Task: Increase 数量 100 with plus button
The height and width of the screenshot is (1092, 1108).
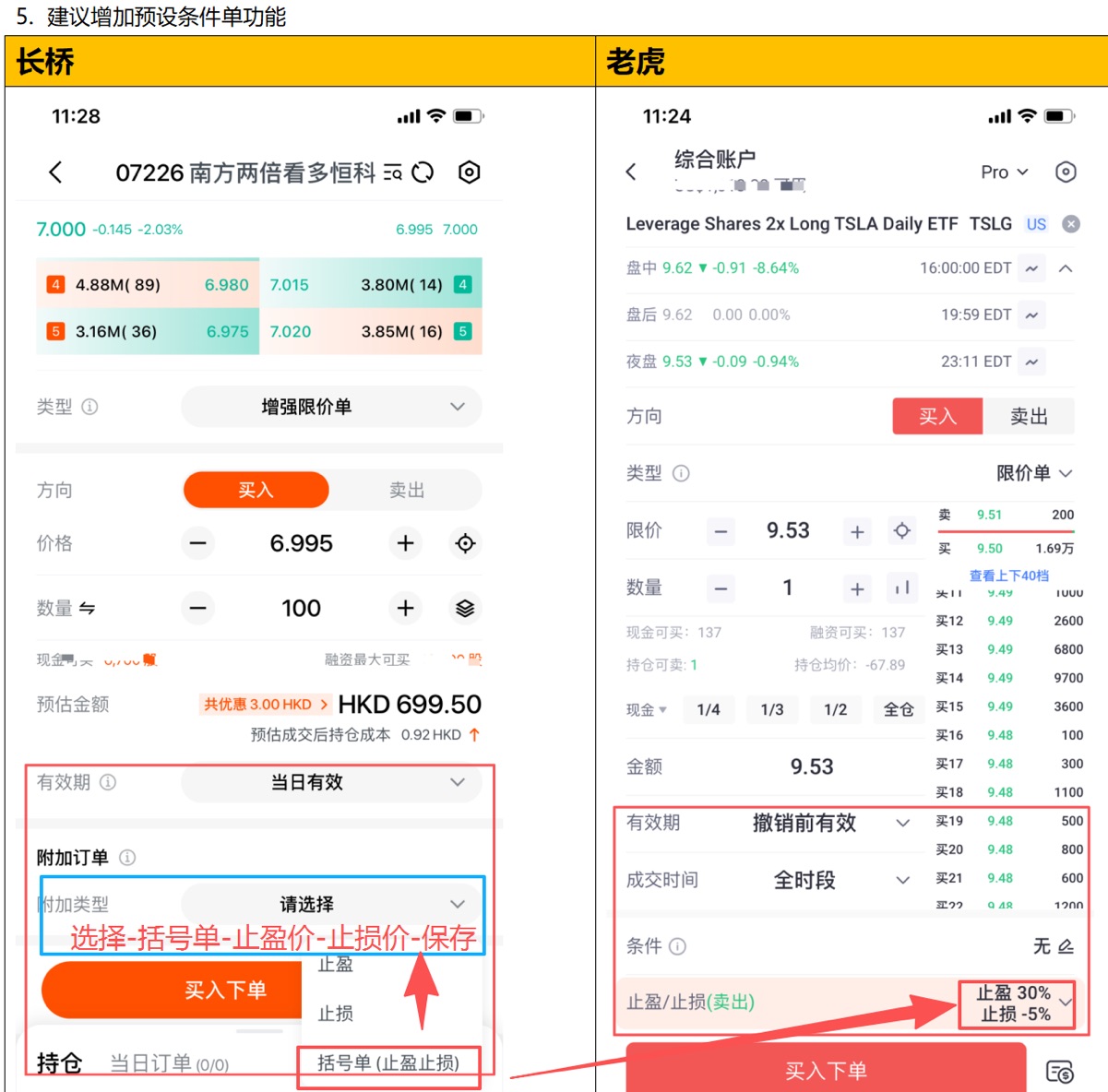Action: click(405, 608)
